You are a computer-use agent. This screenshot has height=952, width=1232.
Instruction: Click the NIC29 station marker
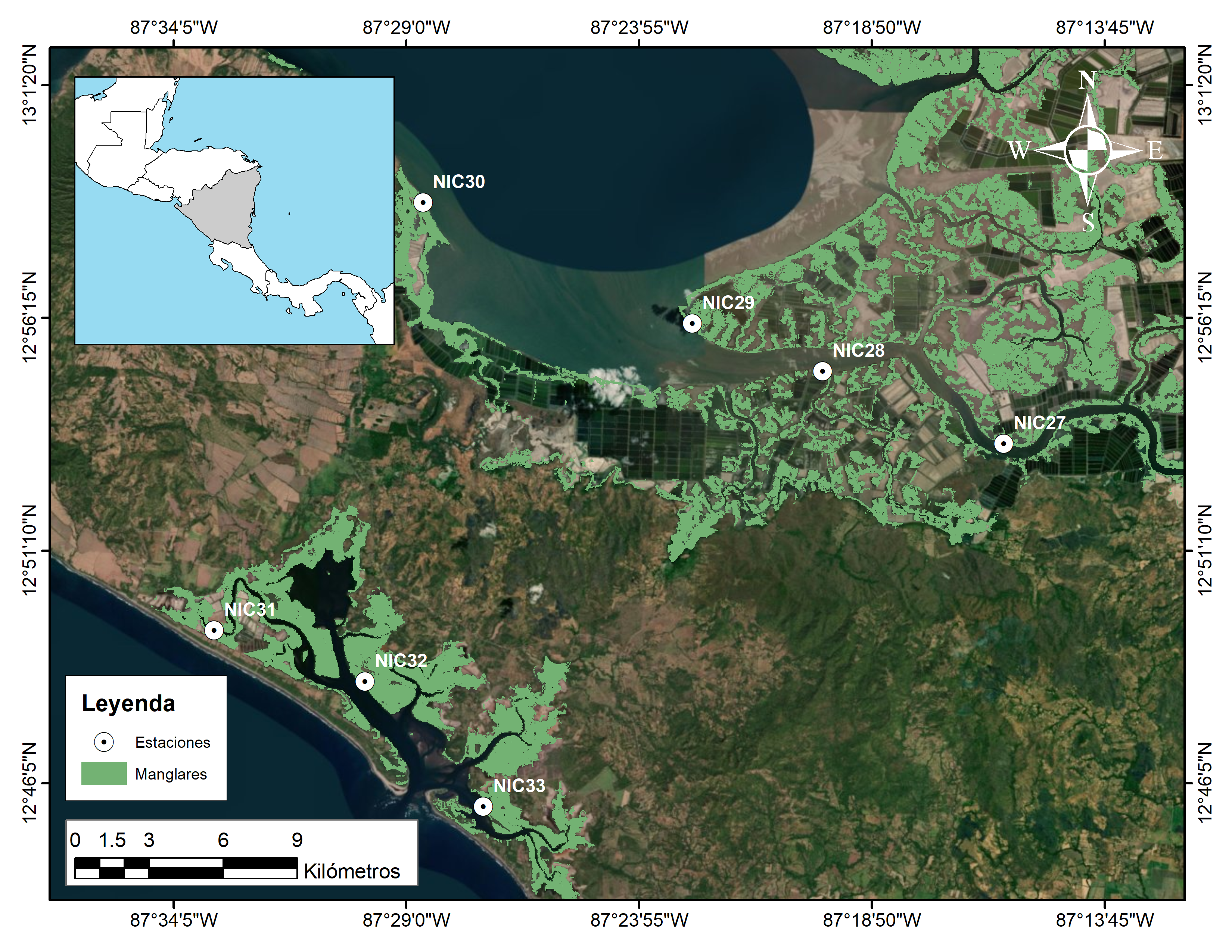point(692,323)
